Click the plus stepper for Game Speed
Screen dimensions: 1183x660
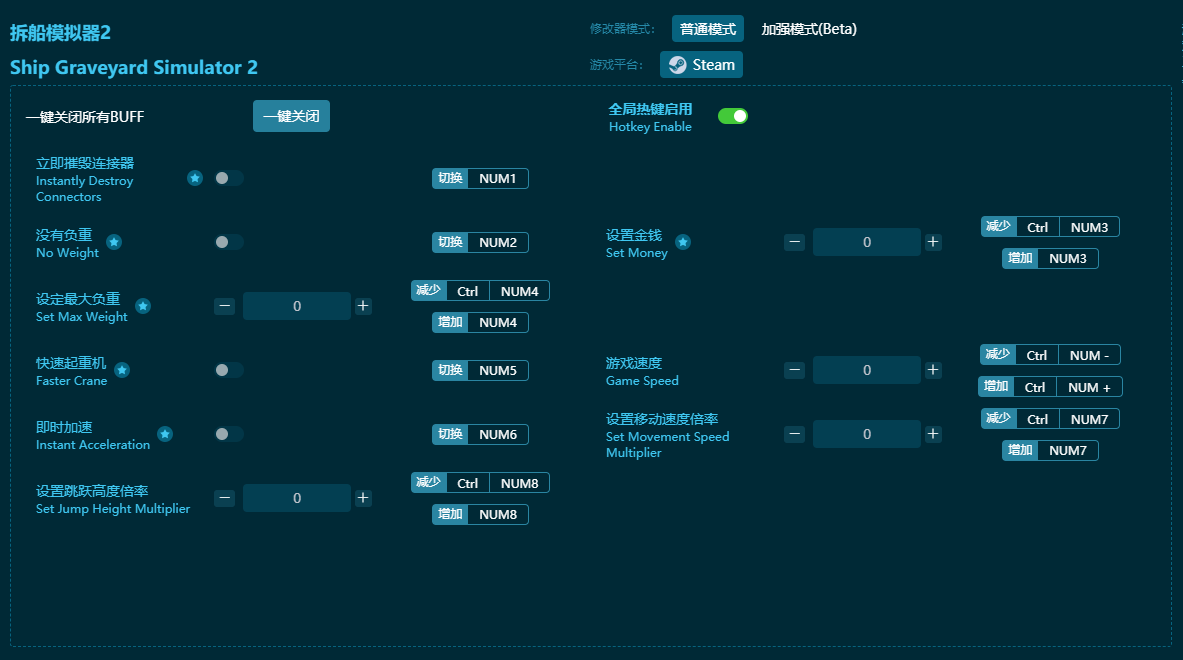point(932,369)
